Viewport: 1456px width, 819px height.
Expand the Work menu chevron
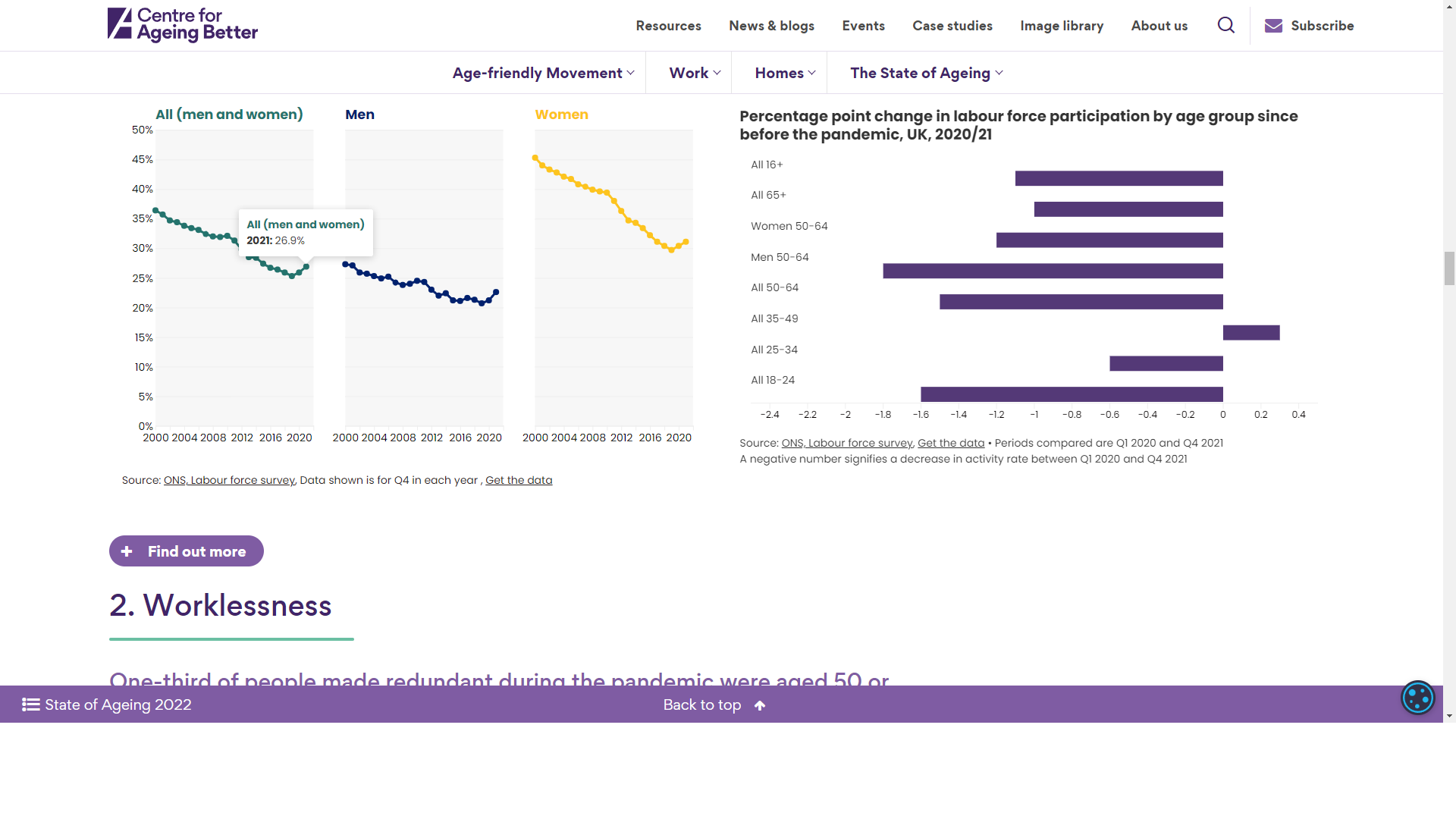point(717,73)
